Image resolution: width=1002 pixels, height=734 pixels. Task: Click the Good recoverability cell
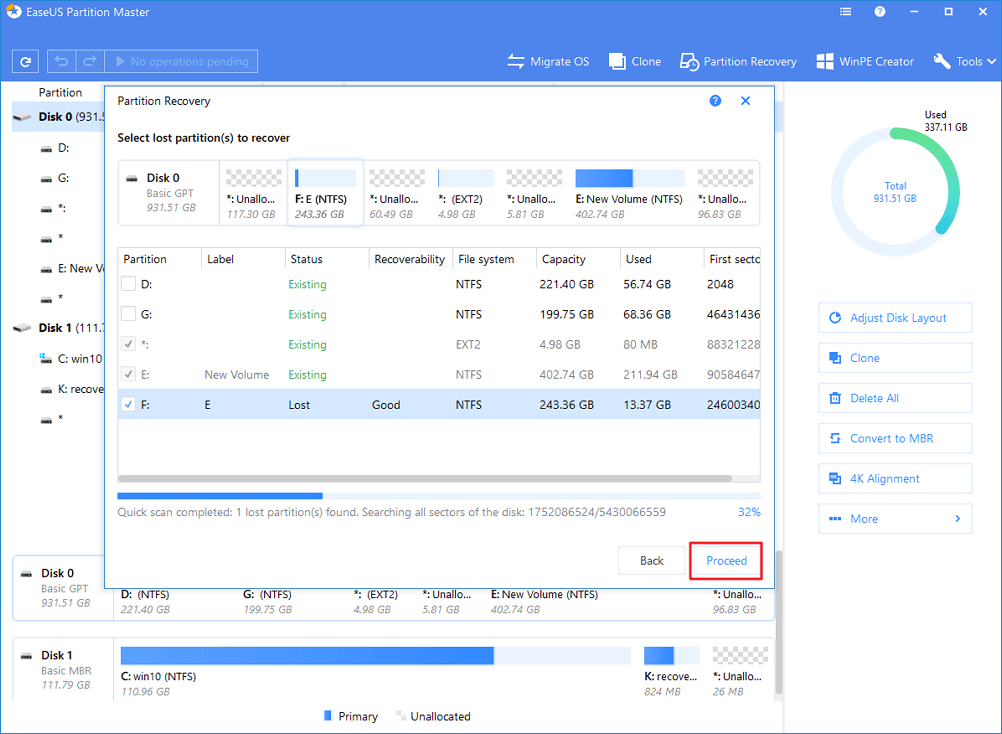click(x=386, y=404)
